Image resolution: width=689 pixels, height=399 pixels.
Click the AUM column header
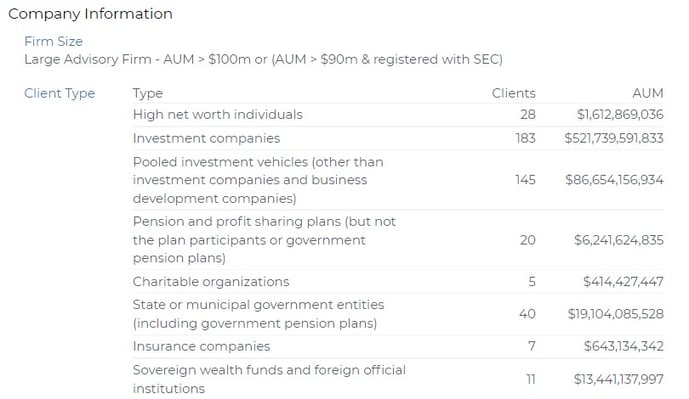point(648,93)
